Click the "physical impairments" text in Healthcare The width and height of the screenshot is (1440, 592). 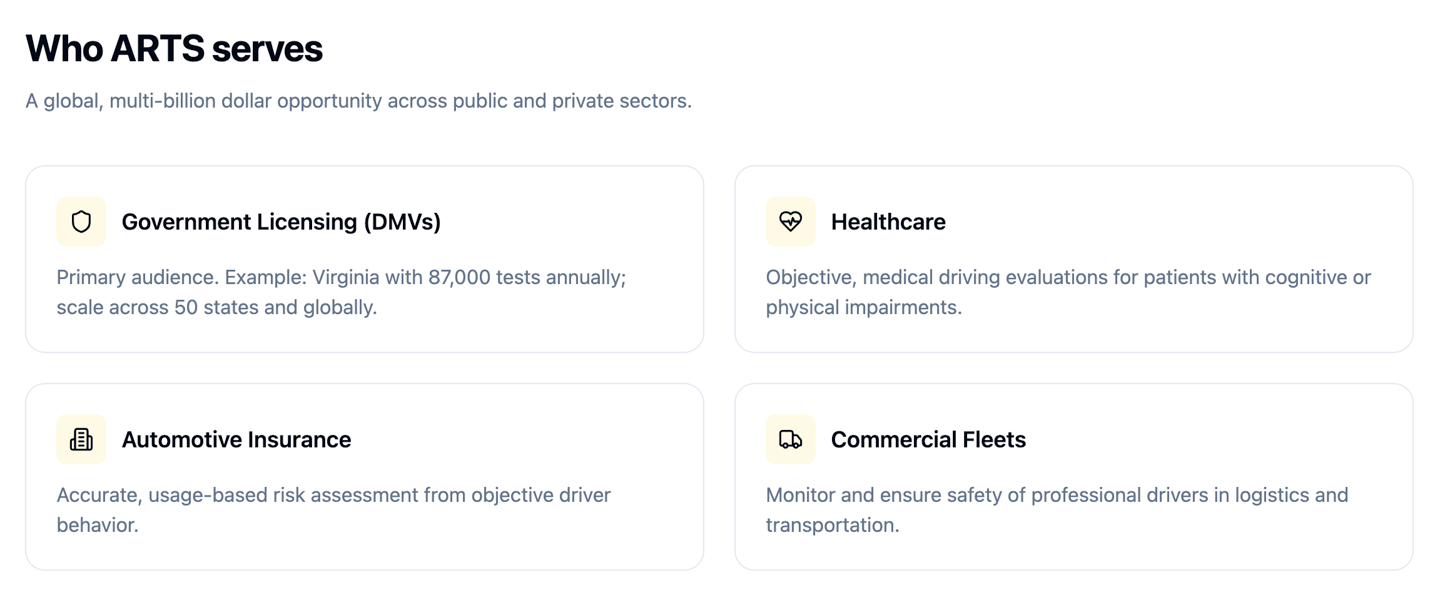coord(863,307)
